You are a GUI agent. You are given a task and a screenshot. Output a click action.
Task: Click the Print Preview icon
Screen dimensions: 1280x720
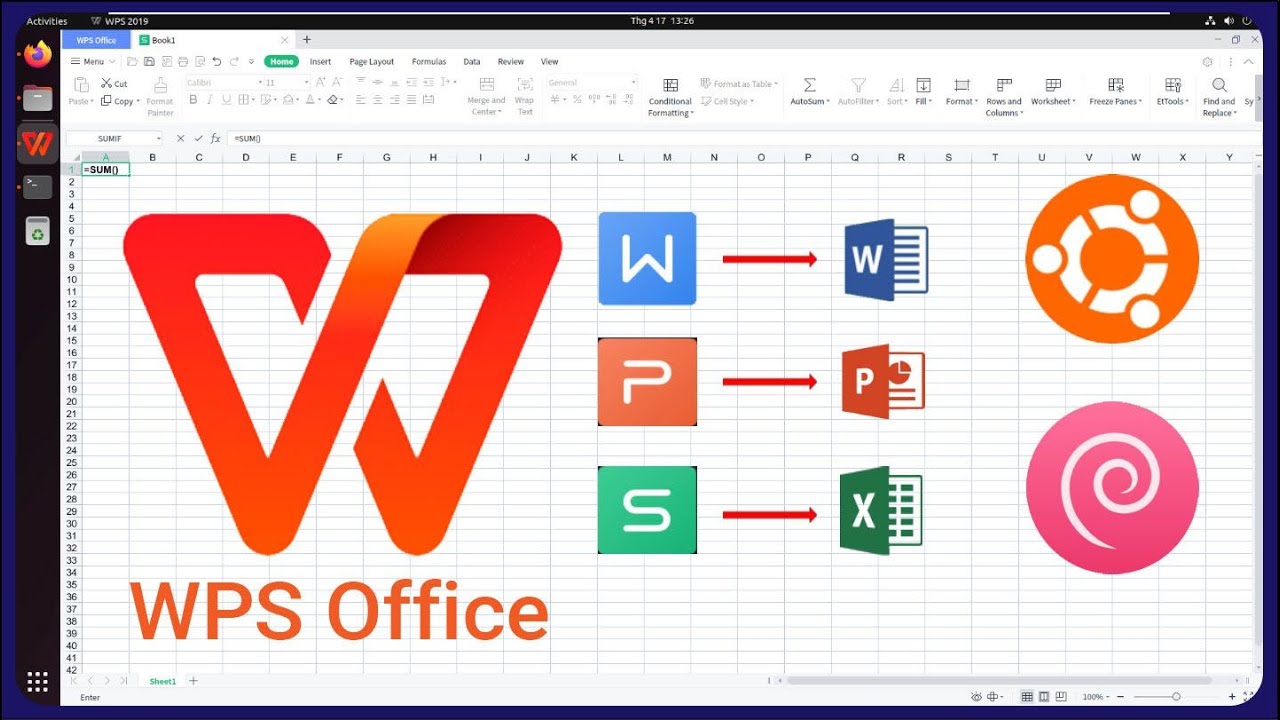tap(200, 61)
